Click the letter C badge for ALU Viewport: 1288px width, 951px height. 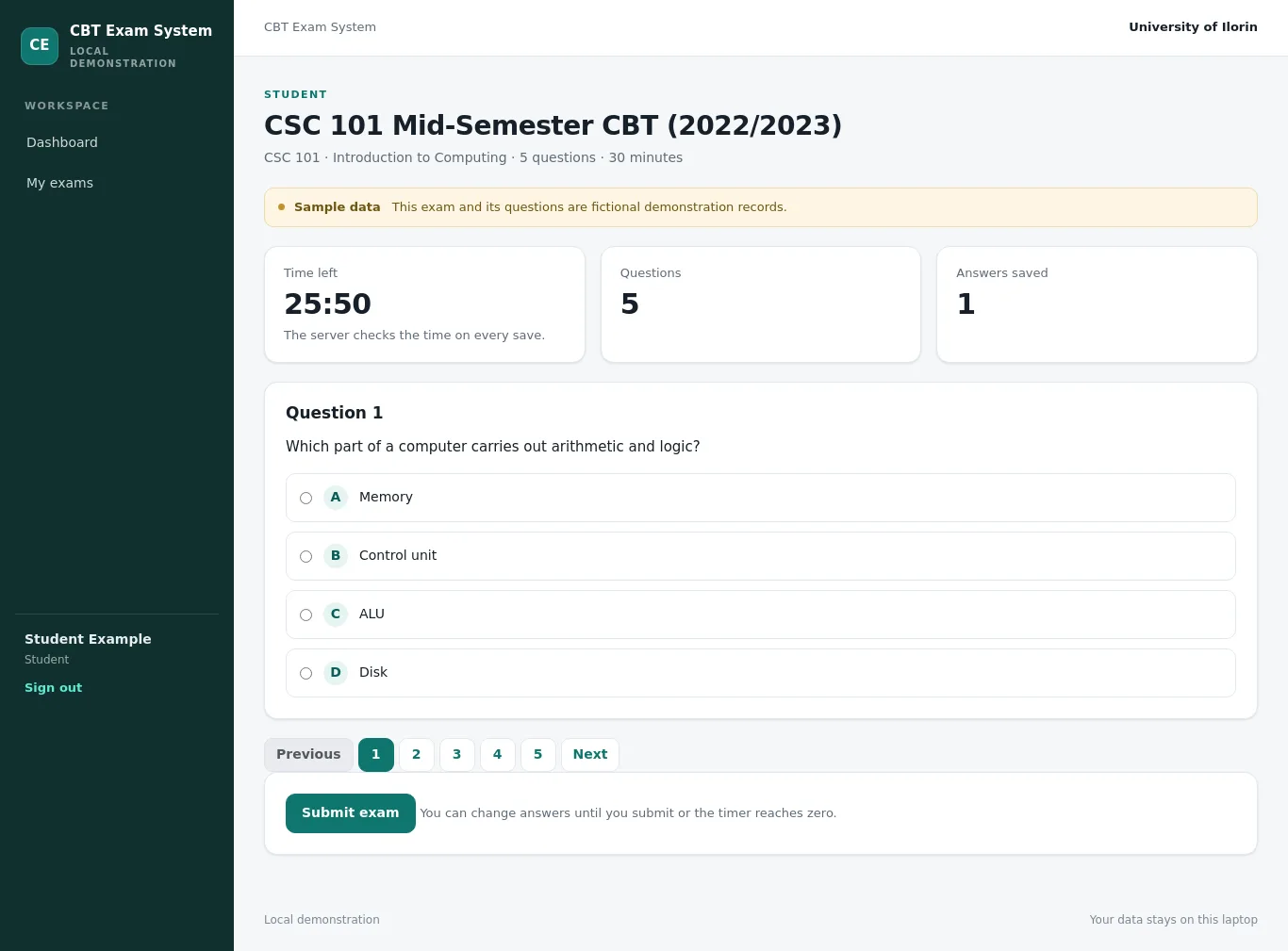point(336,615)
